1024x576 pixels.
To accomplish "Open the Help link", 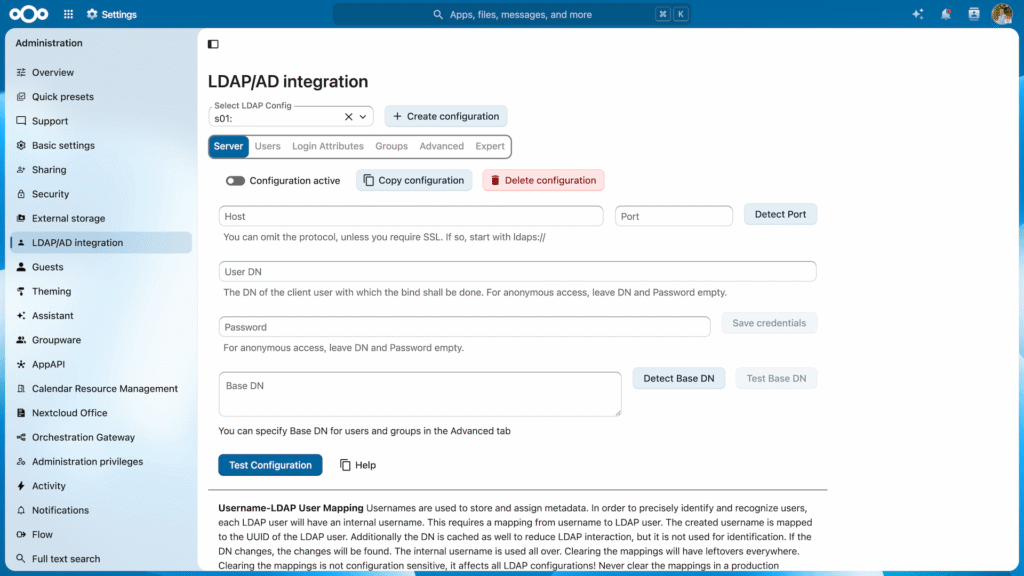I will pyautogui.click(x=358, y=465).
